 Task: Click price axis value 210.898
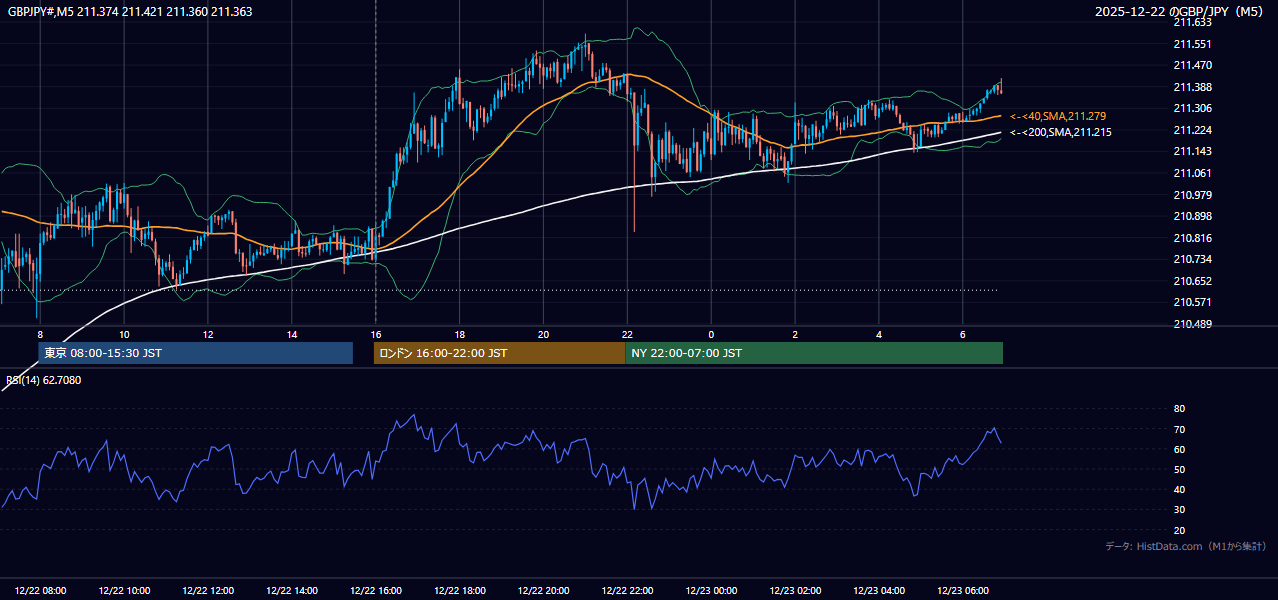point(1192,216)
